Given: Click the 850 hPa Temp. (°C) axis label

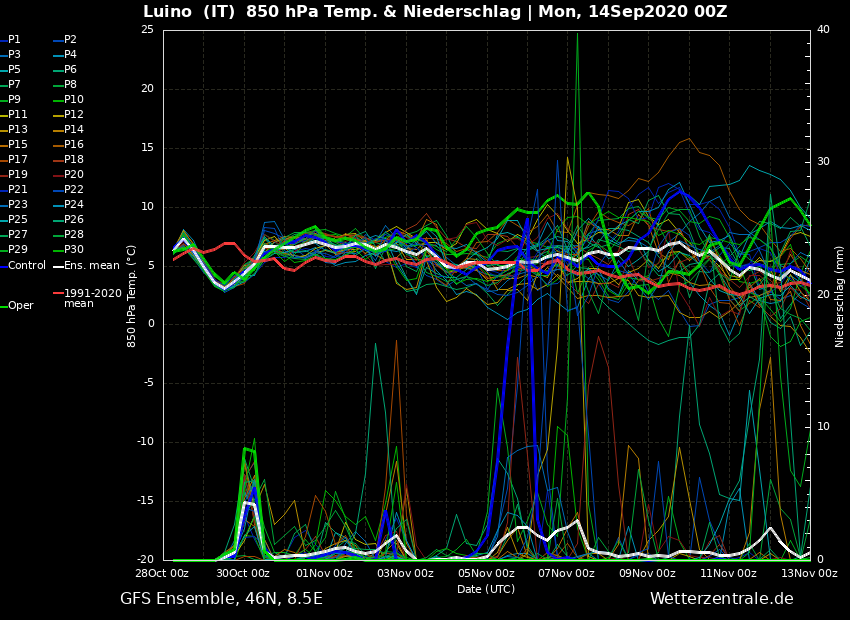Looking at the screenshot, I should point(132,295).
